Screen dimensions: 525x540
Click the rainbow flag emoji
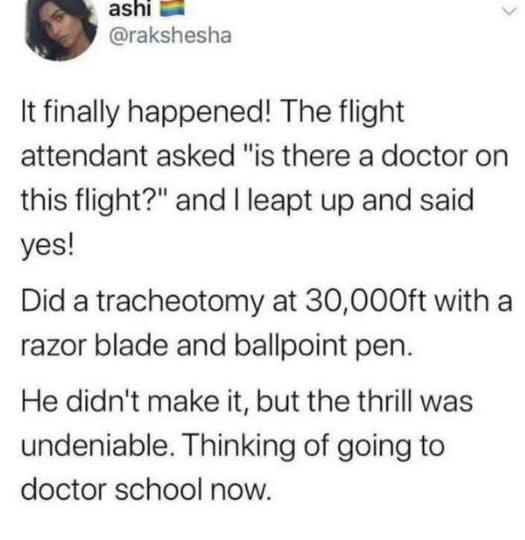tap(172, 9)
